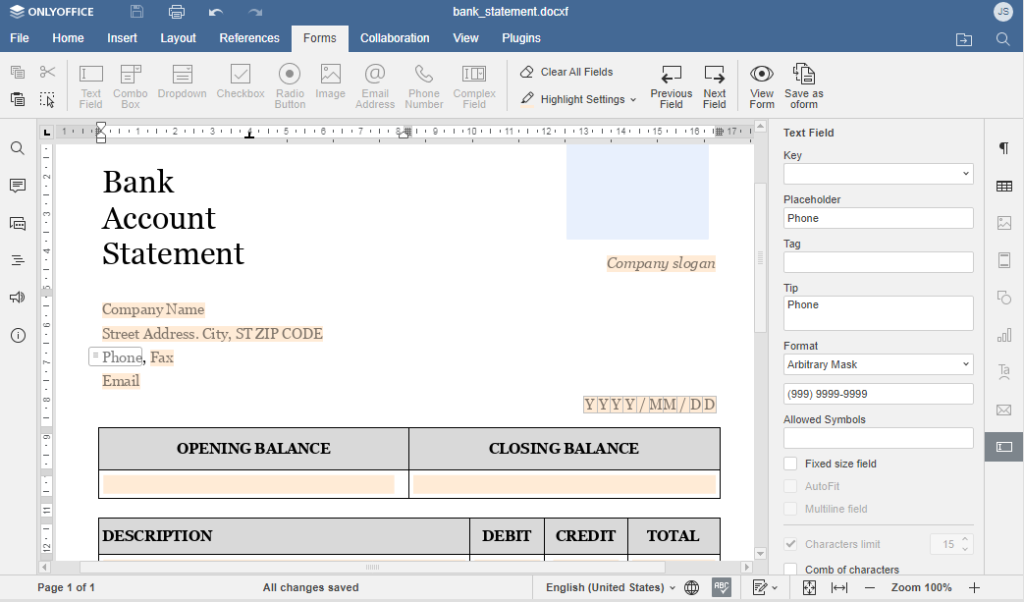Enable the Fixed size field checkbox
The height and width of the screenshot is (602, 1024).
[789, 463]
